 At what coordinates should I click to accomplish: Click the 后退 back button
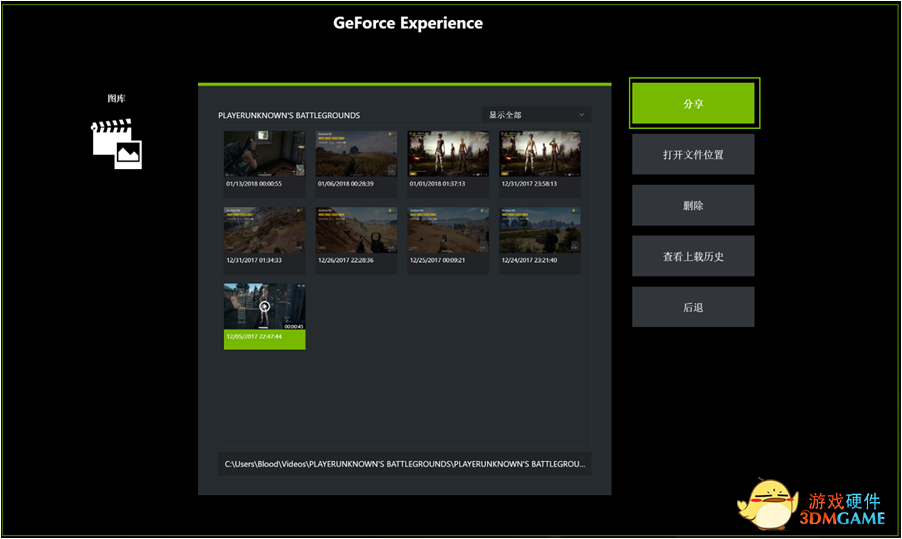point(693,307)
